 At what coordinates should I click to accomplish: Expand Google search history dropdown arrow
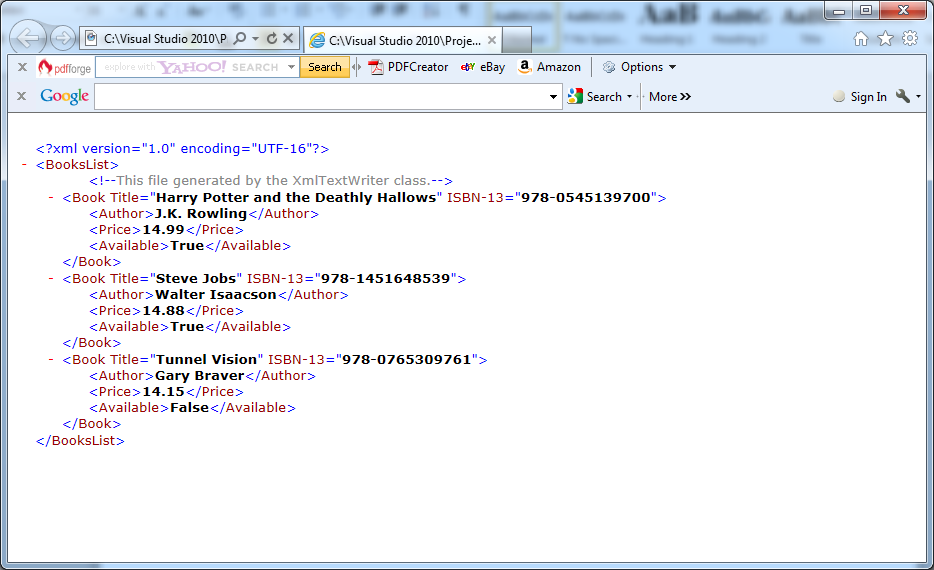(x=553, y=96)
